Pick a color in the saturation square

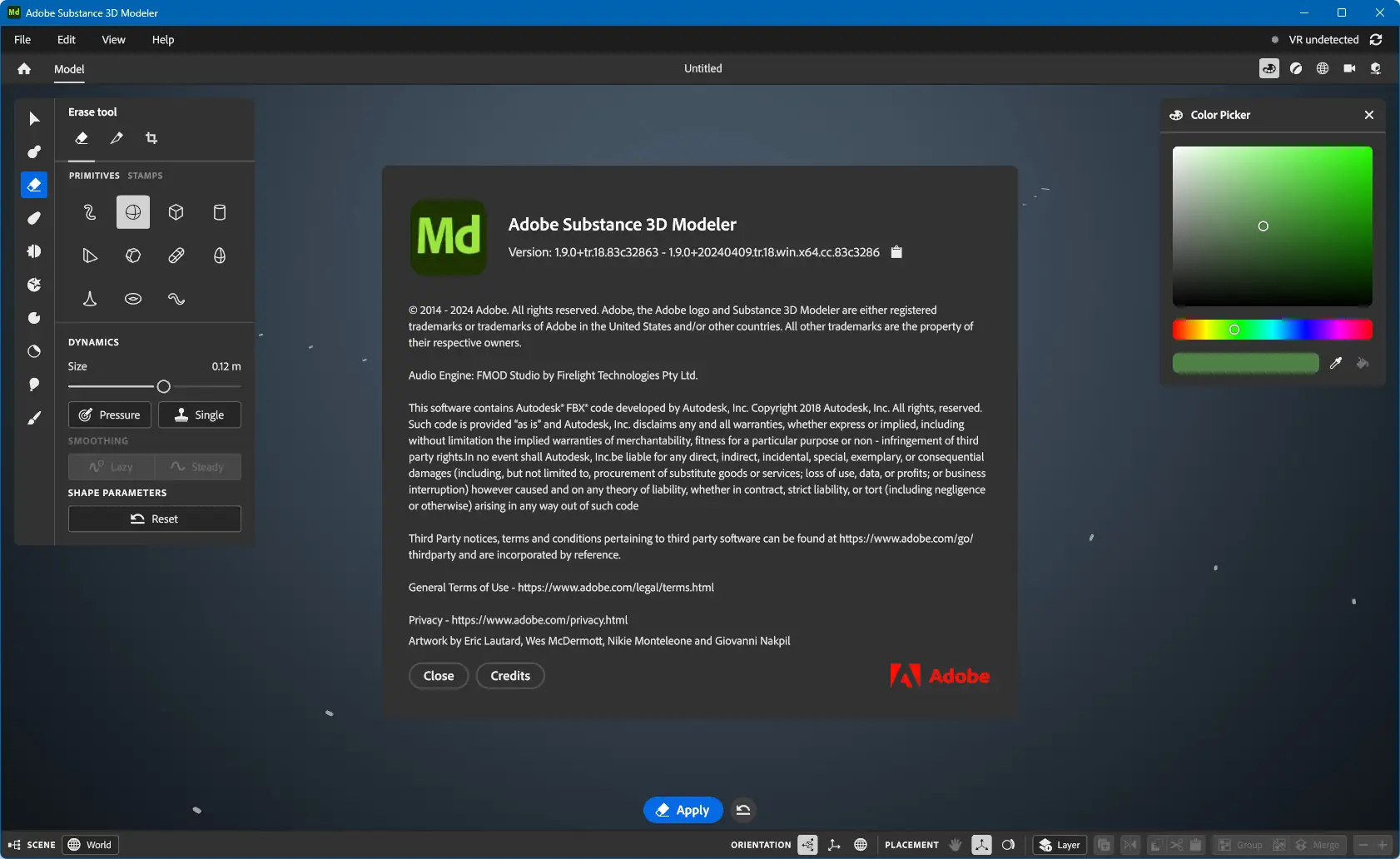point(1273,226)
